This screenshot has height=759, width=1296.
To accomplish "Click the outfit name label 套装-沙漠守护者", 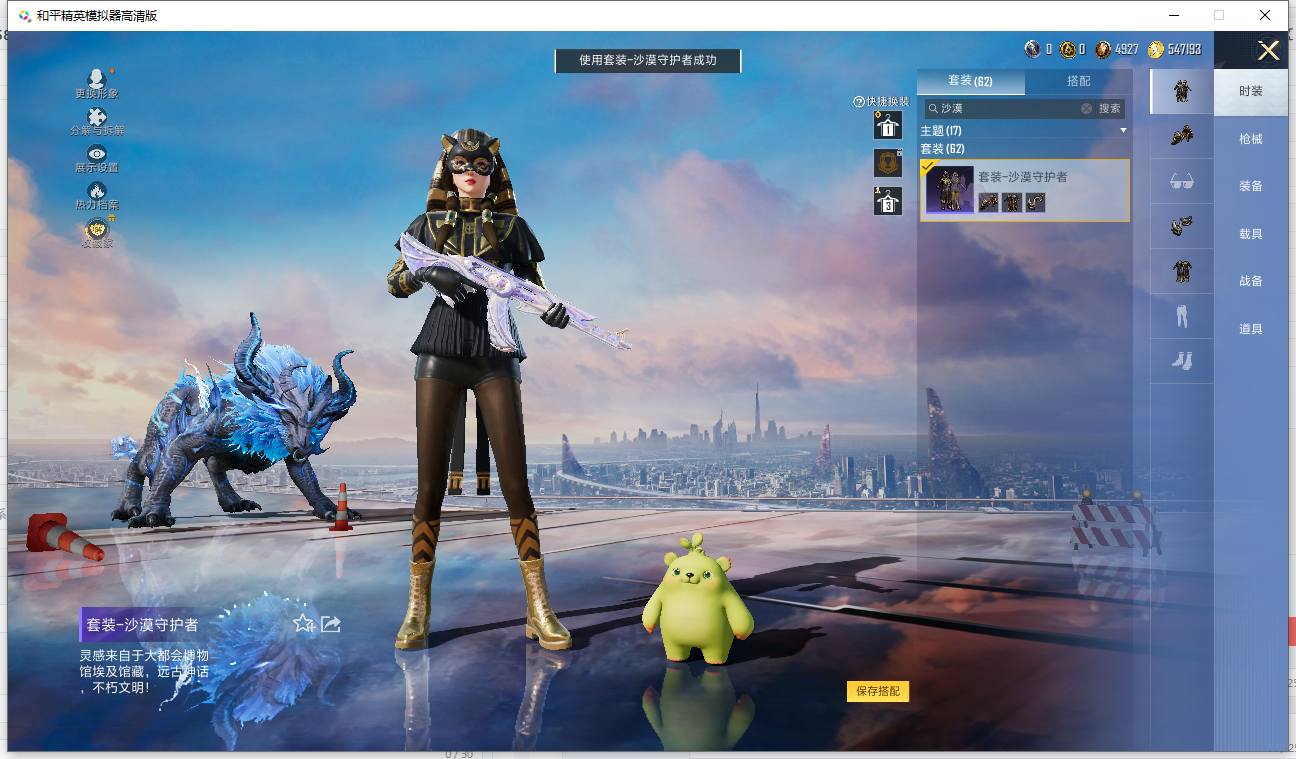I will 142,625.
